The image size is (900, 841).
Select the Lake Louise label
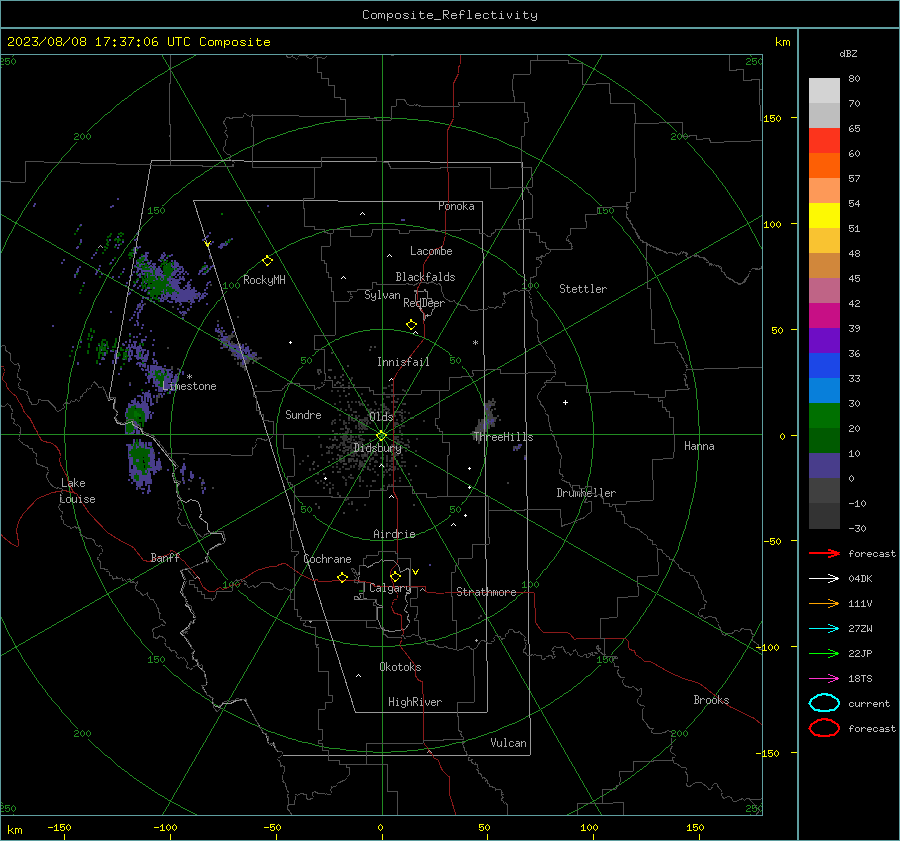coord(77,491)
